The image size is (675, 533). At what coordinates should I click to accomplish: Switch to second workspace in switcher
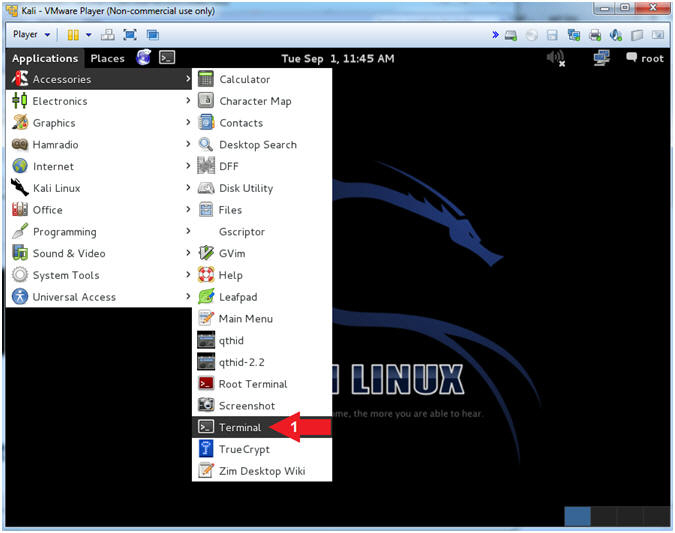point(603,516)
